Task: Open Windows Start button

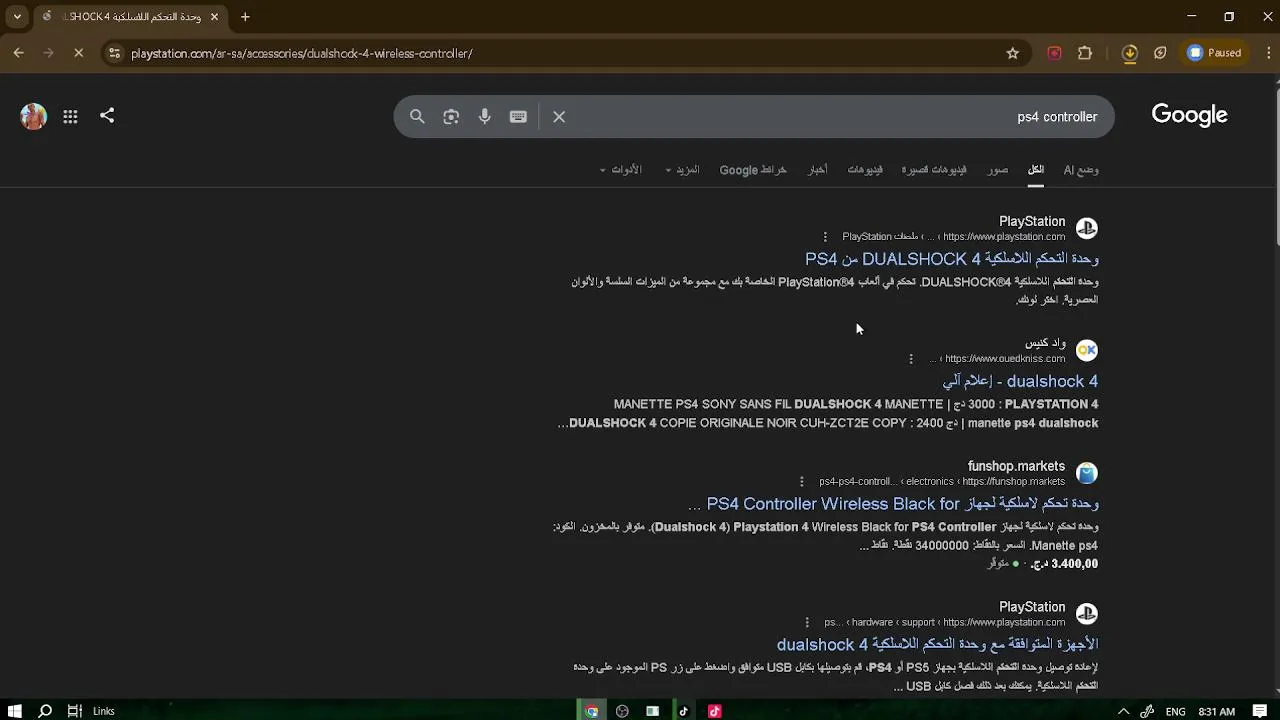Action: pyautogui.click(x=14, y=711)
